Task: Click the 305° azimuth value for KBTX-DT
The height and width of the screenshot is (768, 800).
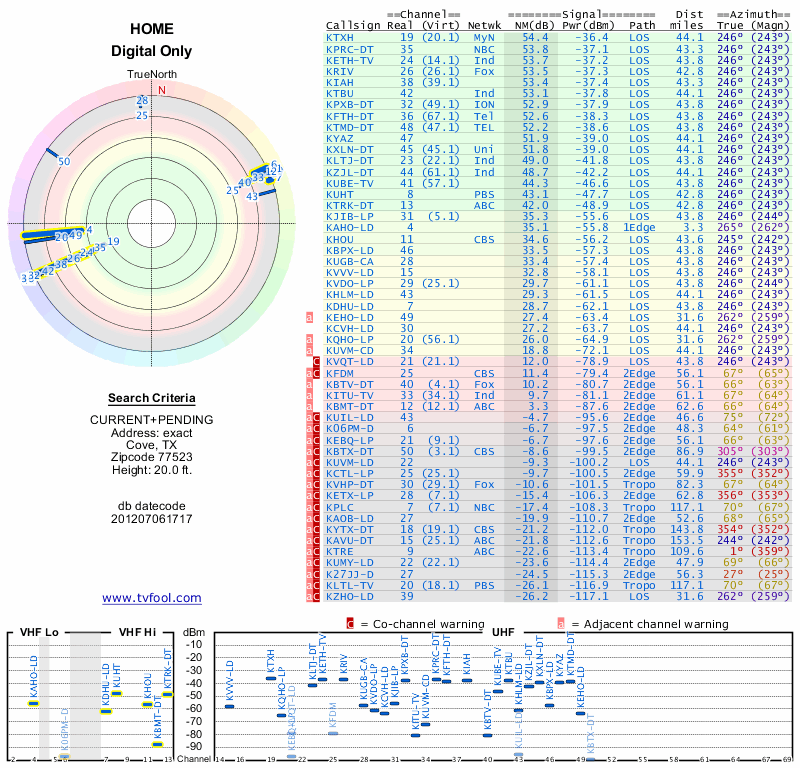Action: coord(730,452)
